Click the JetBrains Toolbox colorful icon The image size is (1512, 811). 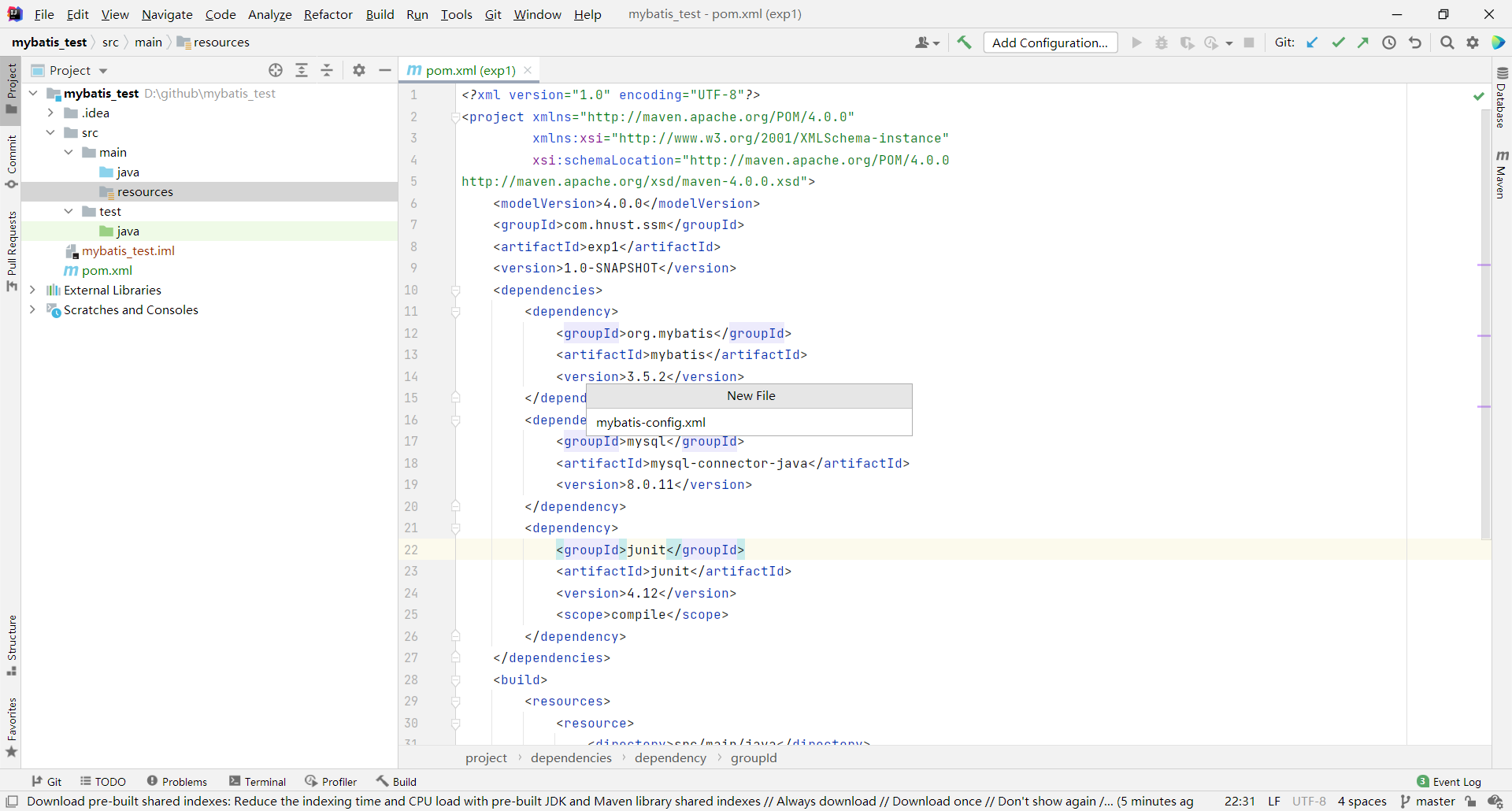(x=1499, y=43)
